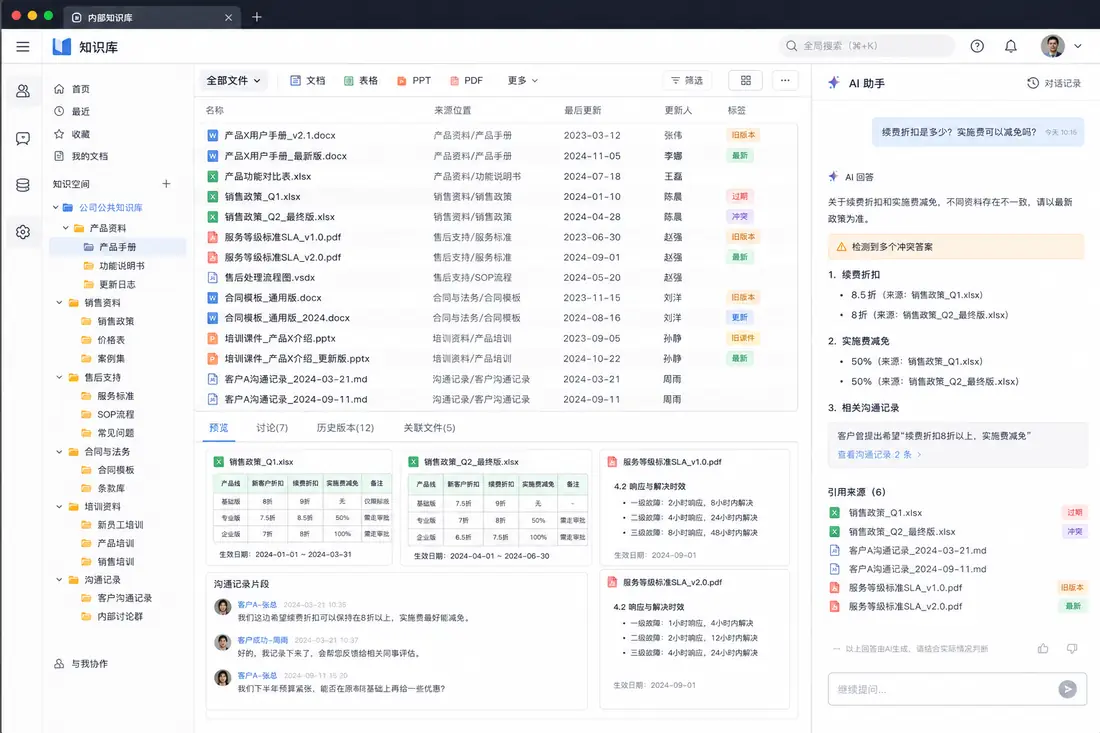The height and width of the screenshot is (733, 1100).
Task: Click the 筛选 filter button
Action: click(687, 81)
